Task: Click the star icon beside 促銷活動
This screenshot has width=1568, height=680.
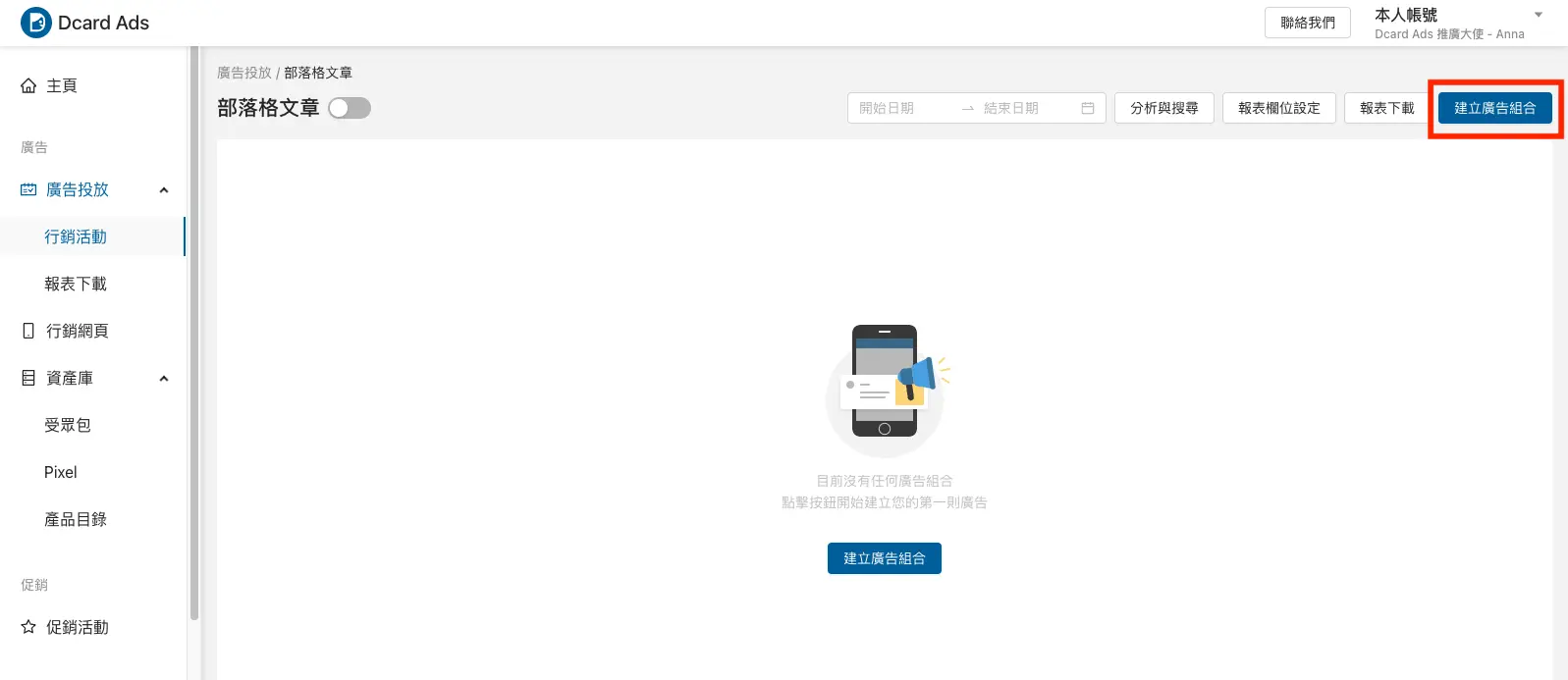Action: pyautogui.click(x=28, y=627)
